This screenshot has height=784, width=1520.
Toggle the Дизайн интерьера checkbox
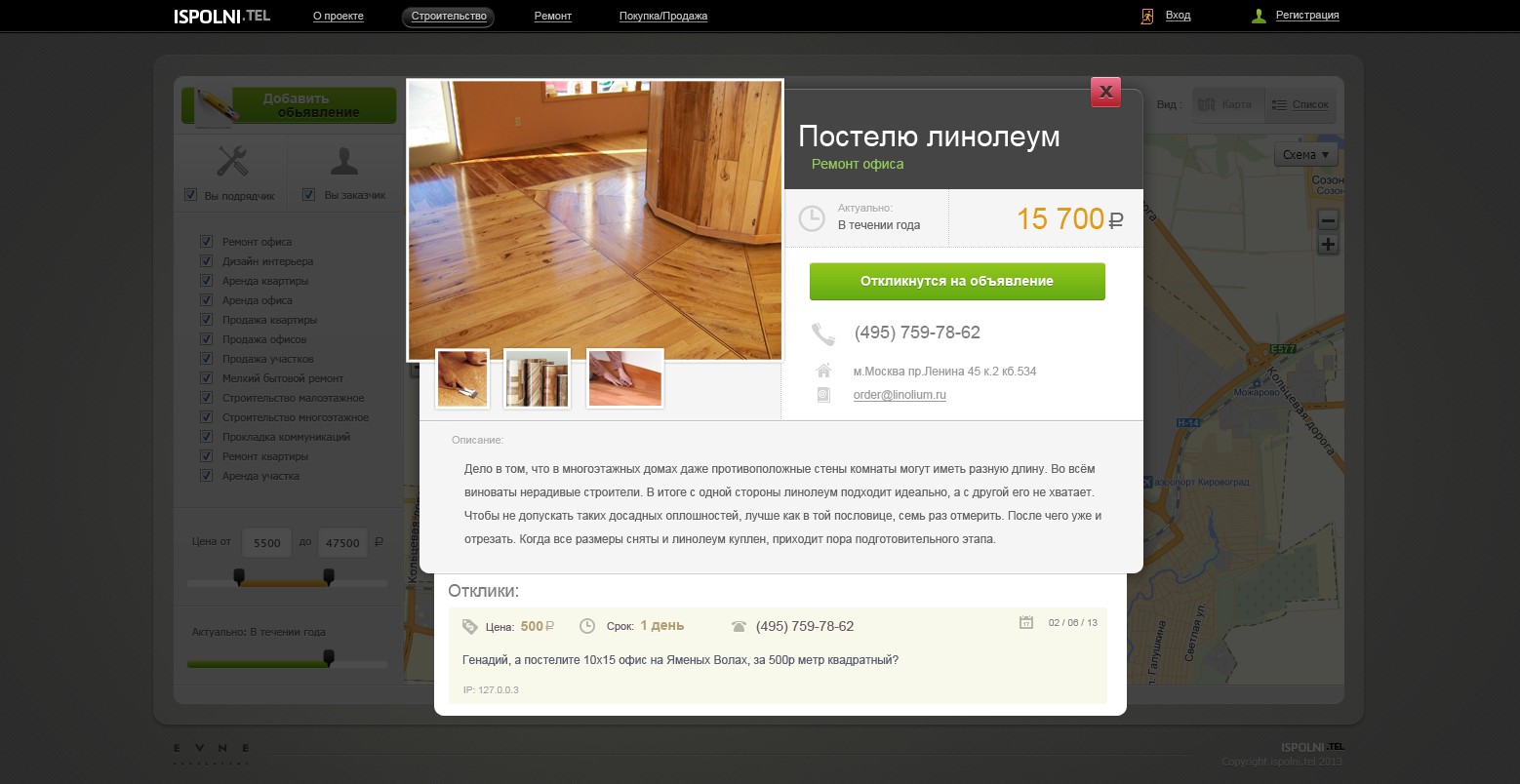206,260
